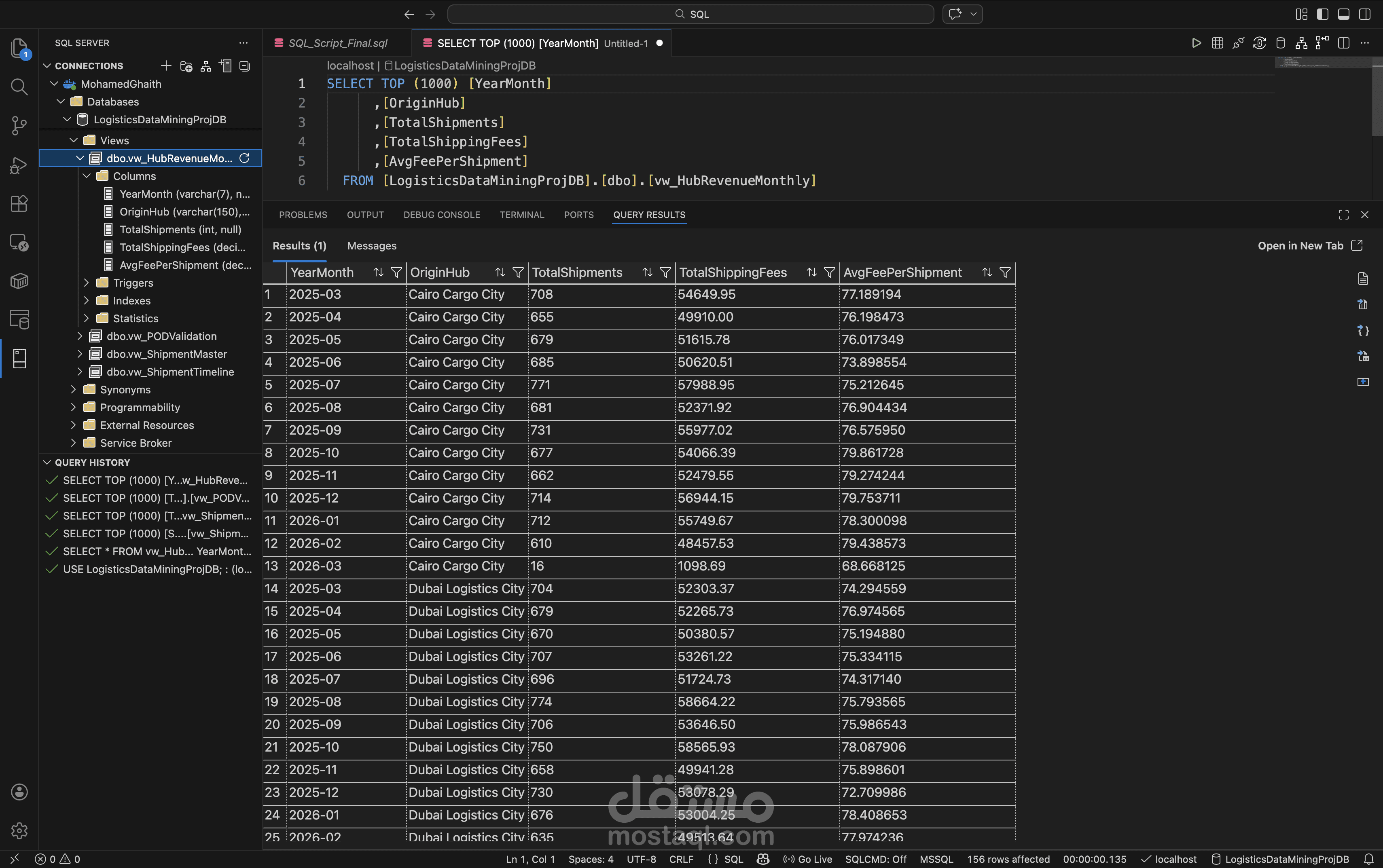Open the Search view in the activity bar
The height and width of the screenshot is (868, 1383).
click(19, 87)
